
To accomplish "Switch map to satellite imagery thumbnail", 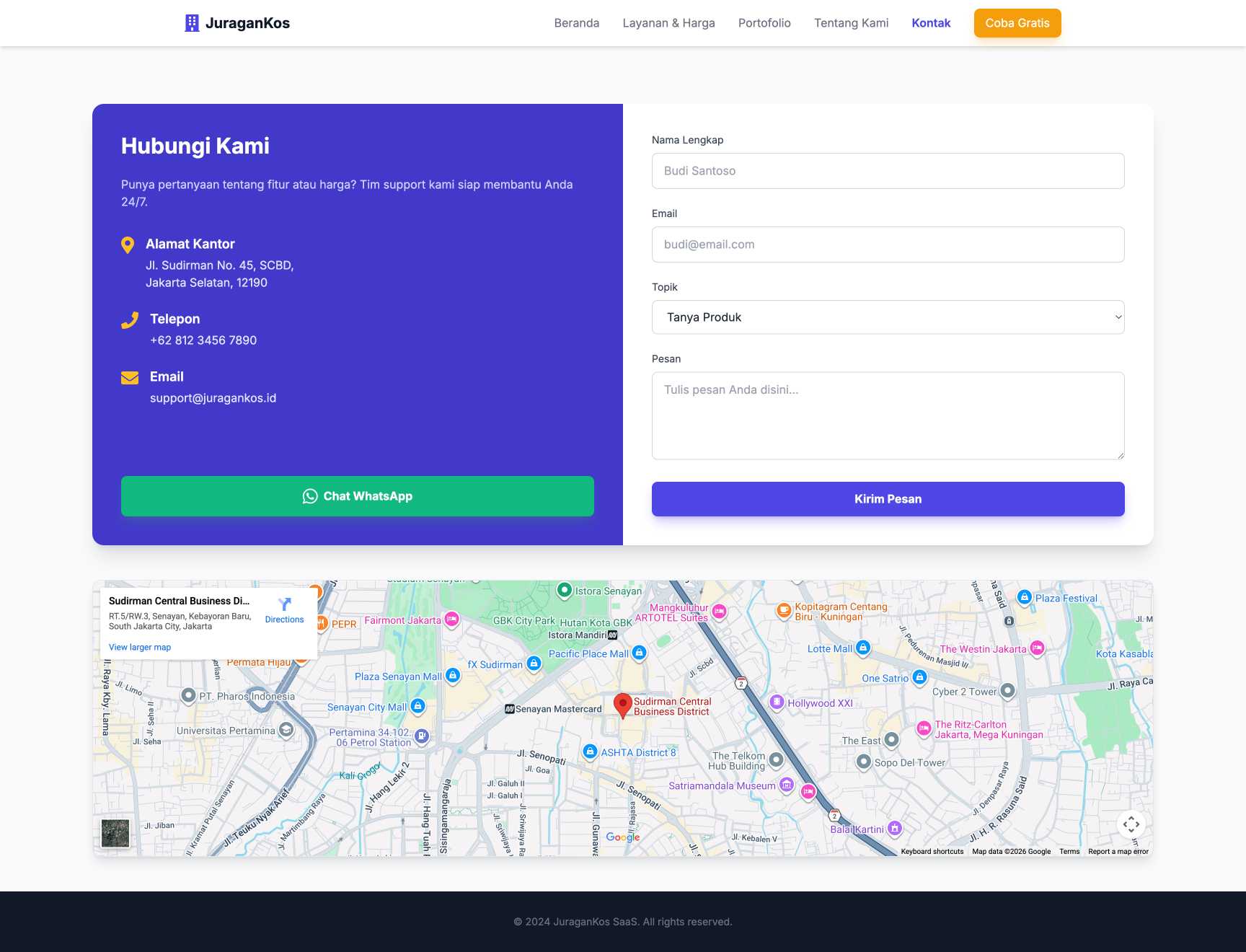I will (x=115, y=833).
